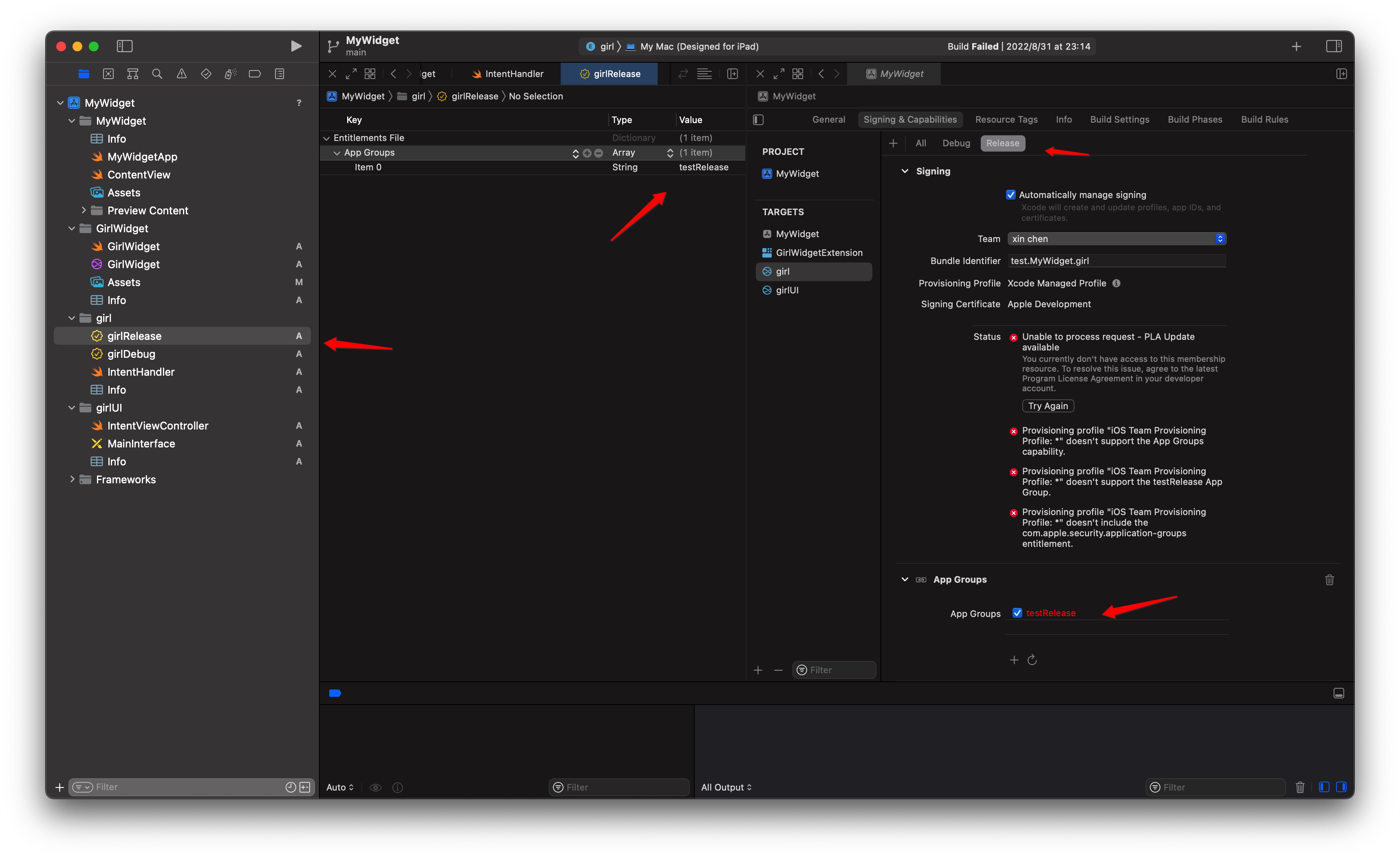Toggle the debug area hide button
Screen dimensions: 1400x859
1338,693
